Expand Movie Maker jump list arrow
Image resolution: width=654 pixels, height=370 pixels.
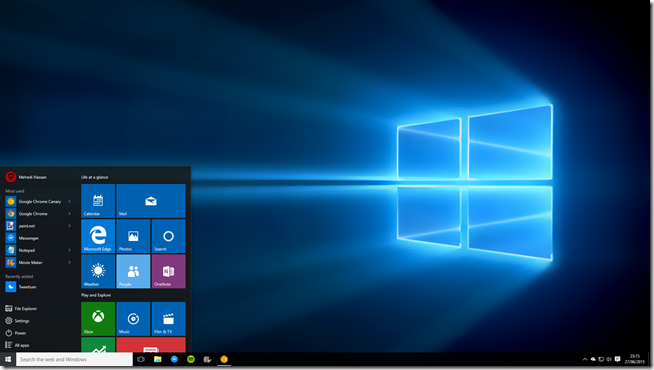click(70, 262)
